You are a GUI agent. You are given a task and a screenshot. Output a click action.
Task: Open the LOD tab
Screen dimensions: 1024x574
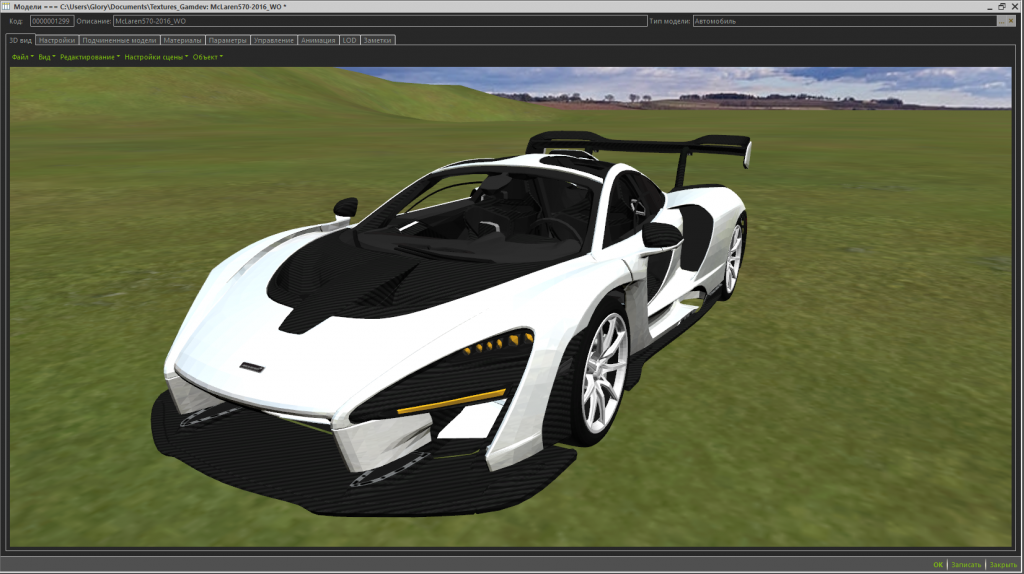(x=349, y=41)
